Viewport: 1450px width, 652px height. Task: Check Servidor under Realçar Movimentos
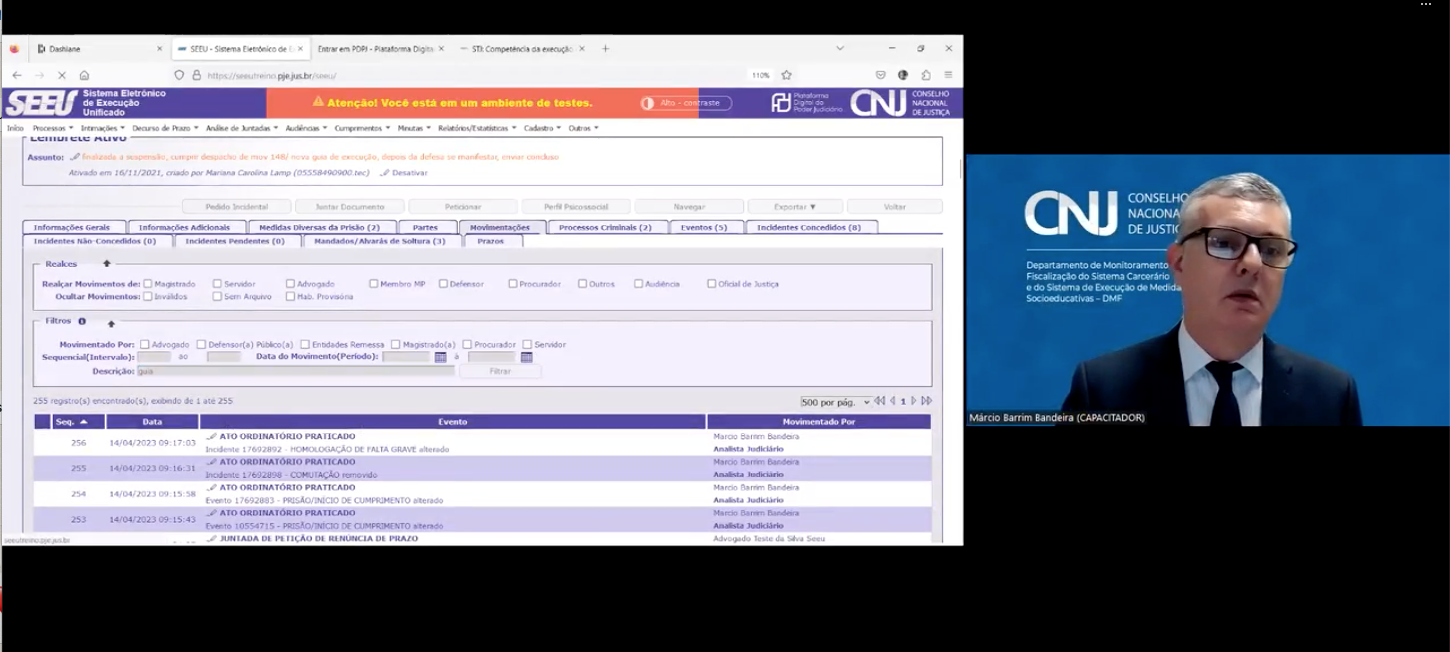pos(217,284)
